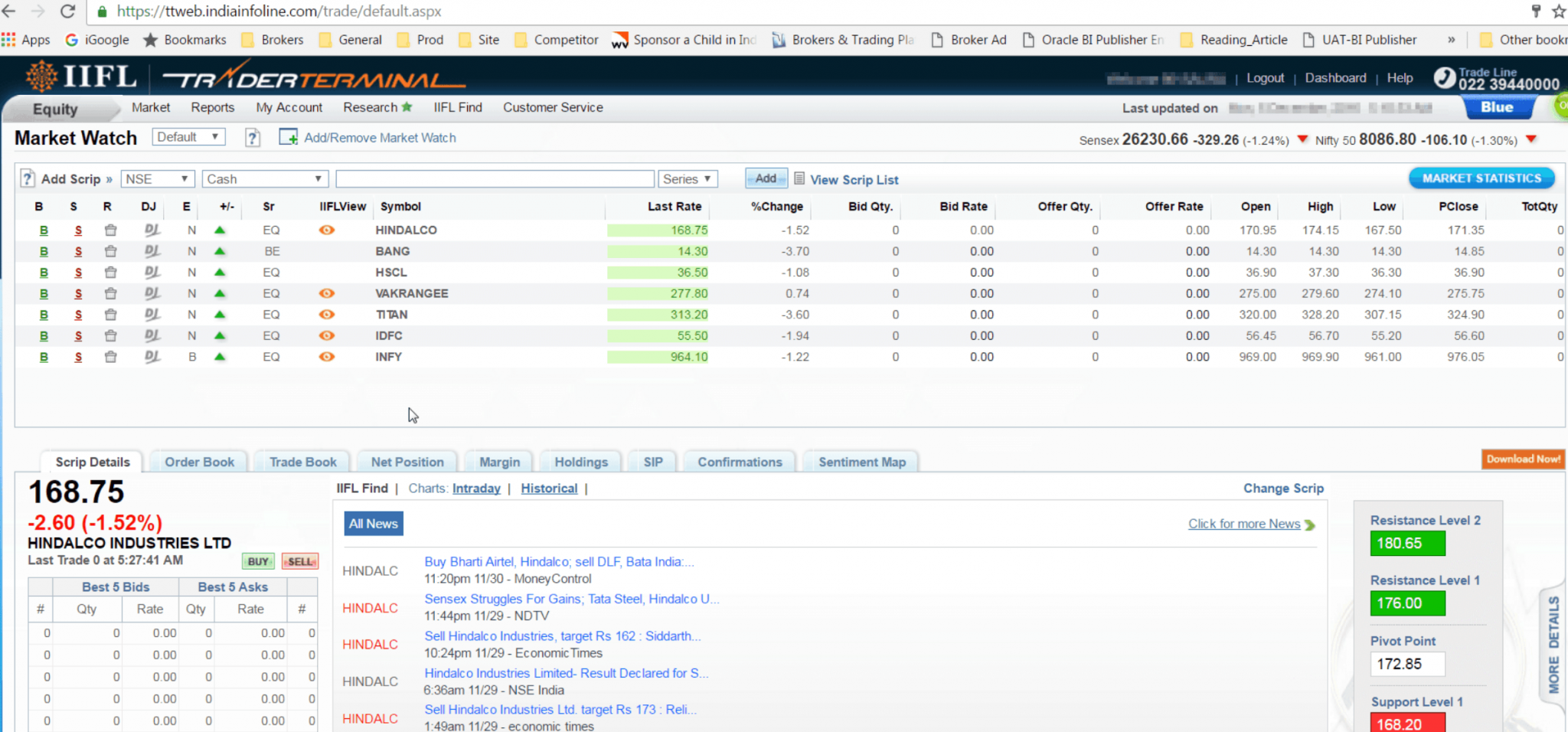Click Buy icon for INFY row
Screen dimensions: 1568x732
coord(44,358)
